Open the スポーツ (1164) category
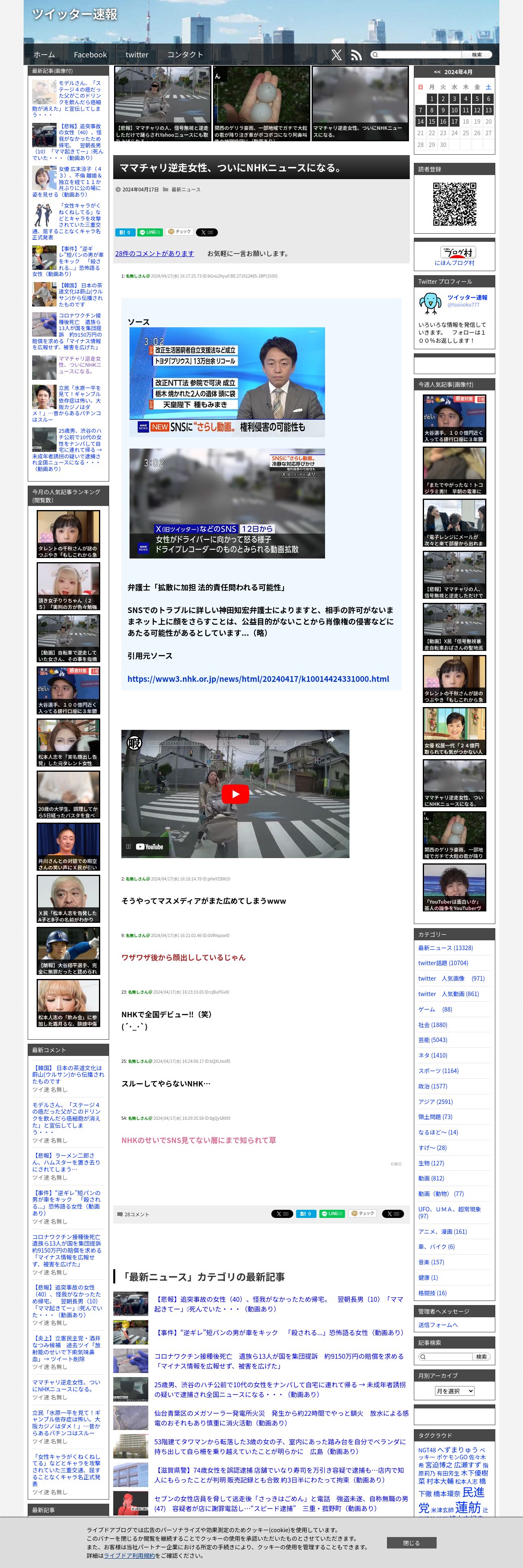 pyautogui.click(x=438, y=1071)
